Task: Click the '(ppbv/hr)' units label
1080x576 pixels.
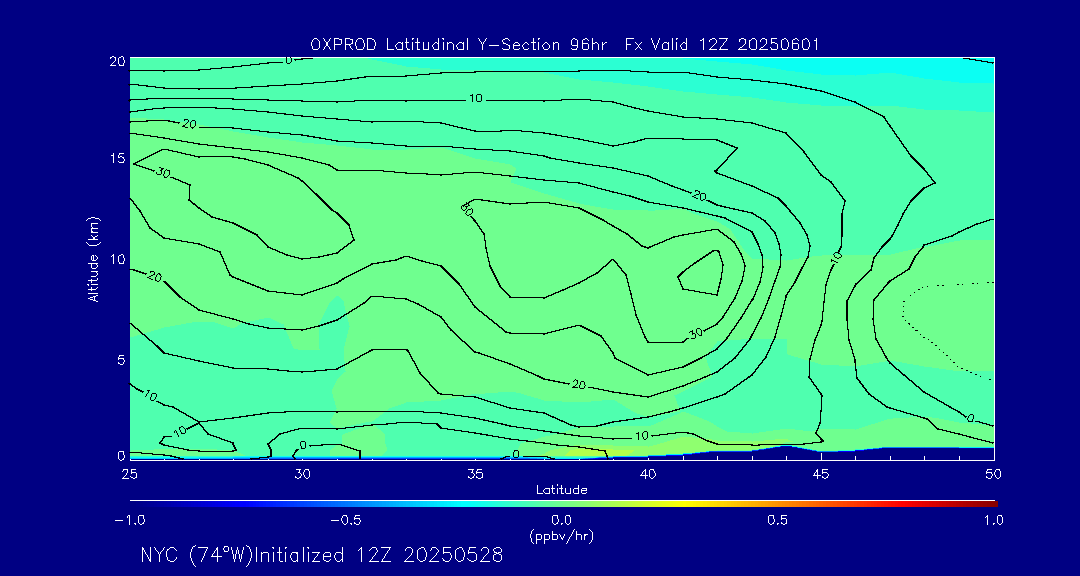Action: (561, 535)
